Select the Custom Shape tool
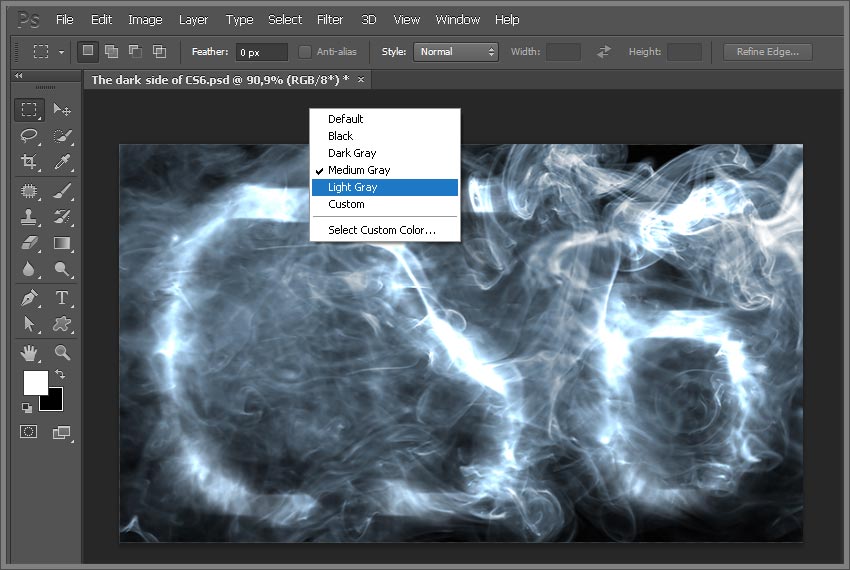The width and height of the screenshot is (850, 570). pyautogui.click(x=62, y=324)
